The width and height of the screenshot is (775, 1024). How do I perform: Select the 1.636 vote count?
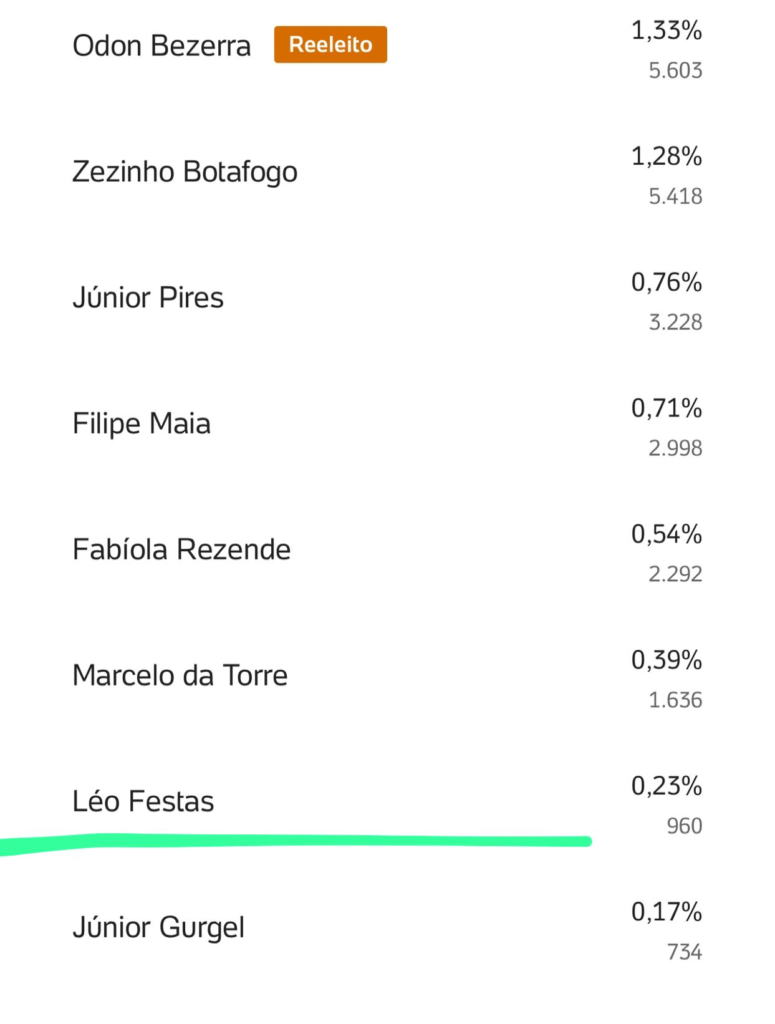pos(675,700)
